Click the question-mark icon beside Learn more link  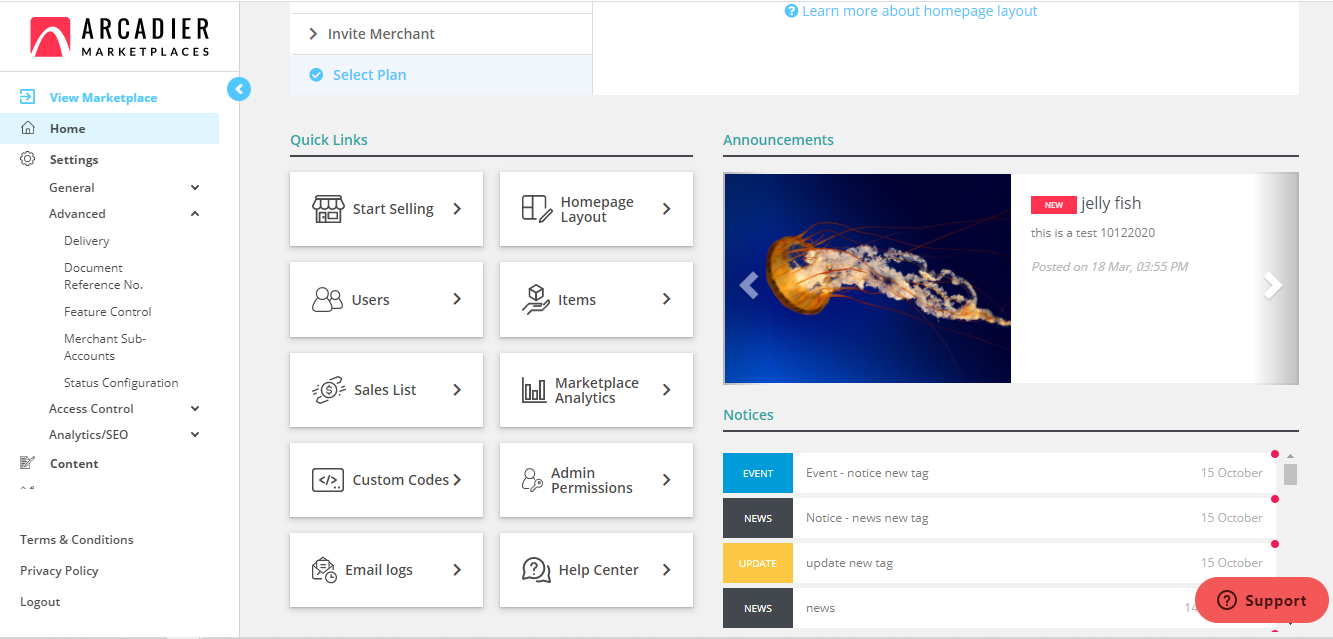(x=792, y=11)
